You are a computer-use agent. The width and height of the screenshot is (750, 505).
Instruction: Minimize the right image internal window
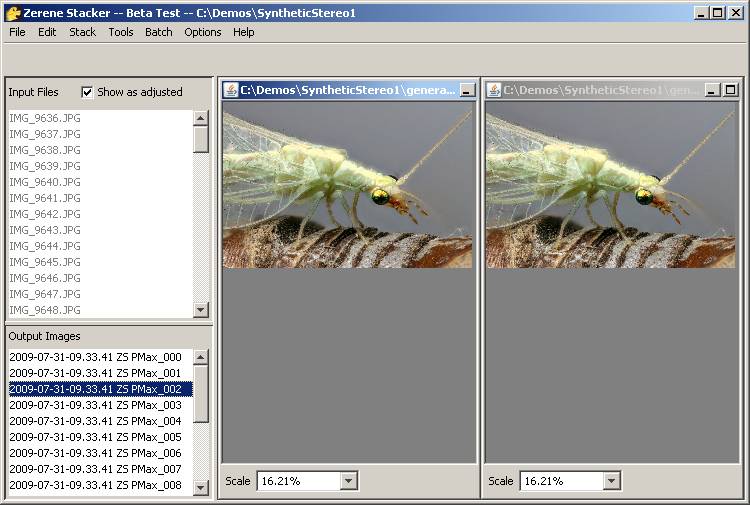click(712, 90)
